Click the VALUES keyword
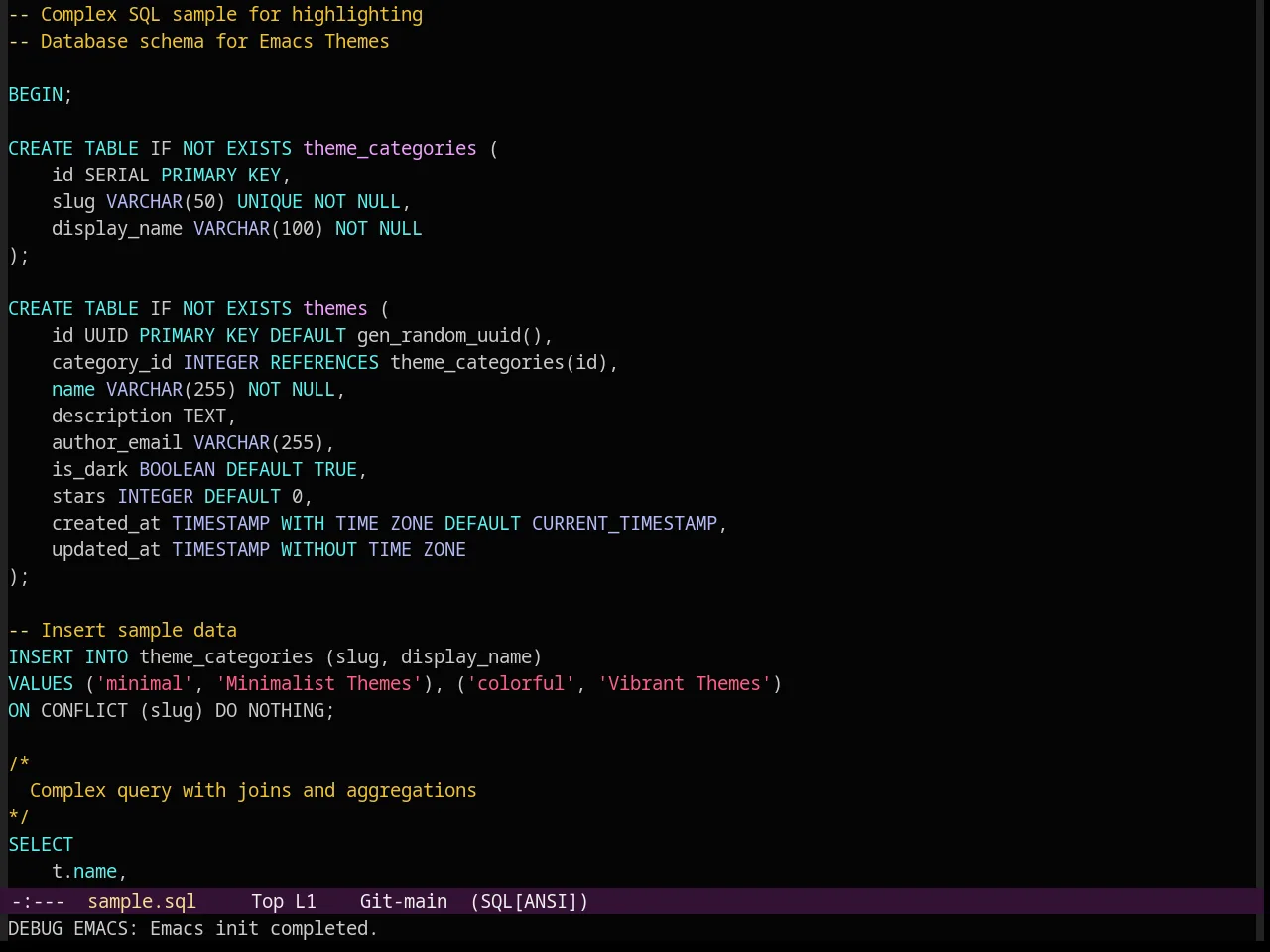 (41, 683)
